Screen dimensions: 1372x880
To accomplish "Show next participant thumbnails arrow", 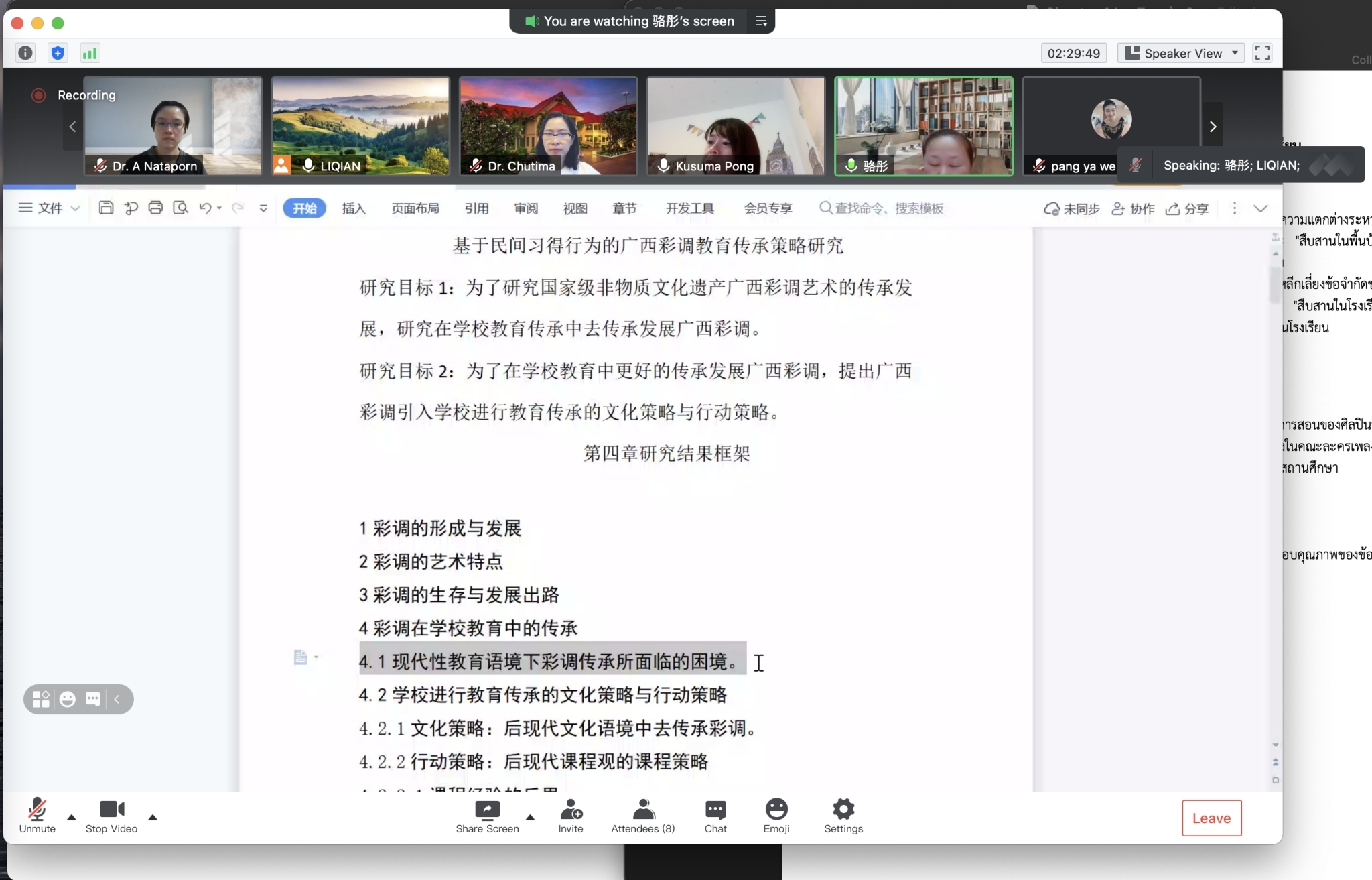I will pos(1213,126).
